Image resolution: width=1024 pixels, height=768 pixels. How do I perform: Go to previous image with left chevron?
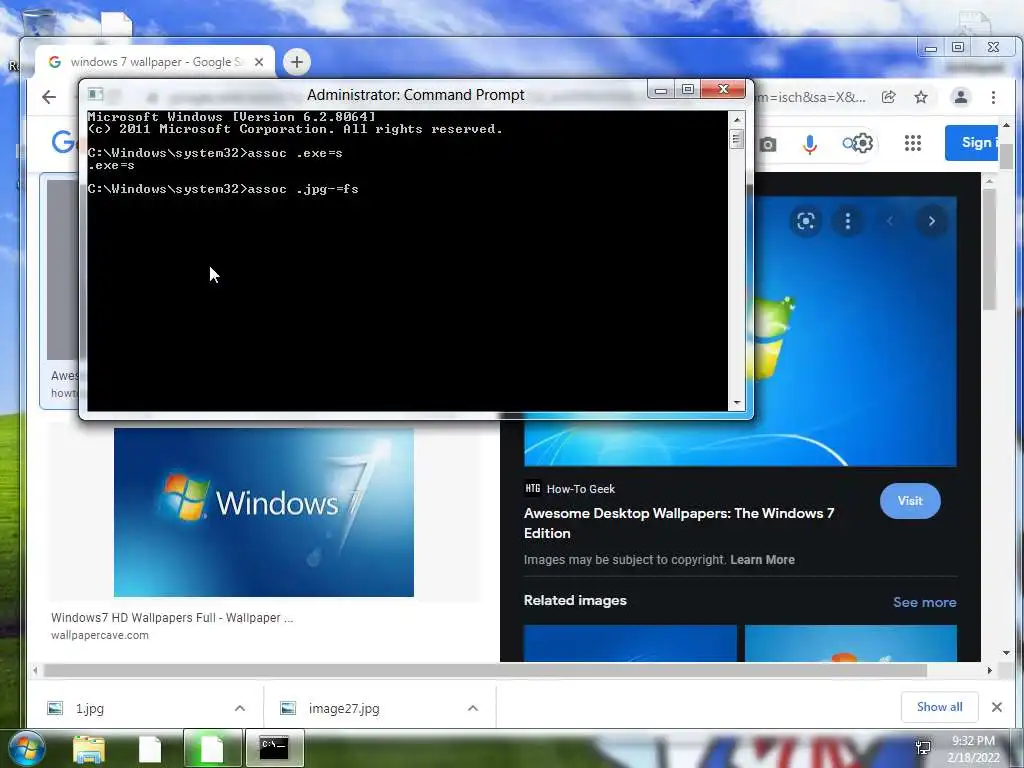[x=889, y=221]
